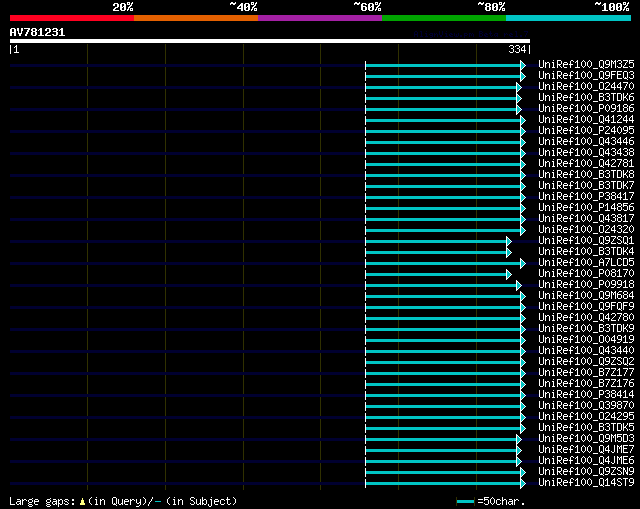Open the UniRef100_O24470 hit label
Image resolution: width=640 pixels, height=509 pixels.
(586, 87)
